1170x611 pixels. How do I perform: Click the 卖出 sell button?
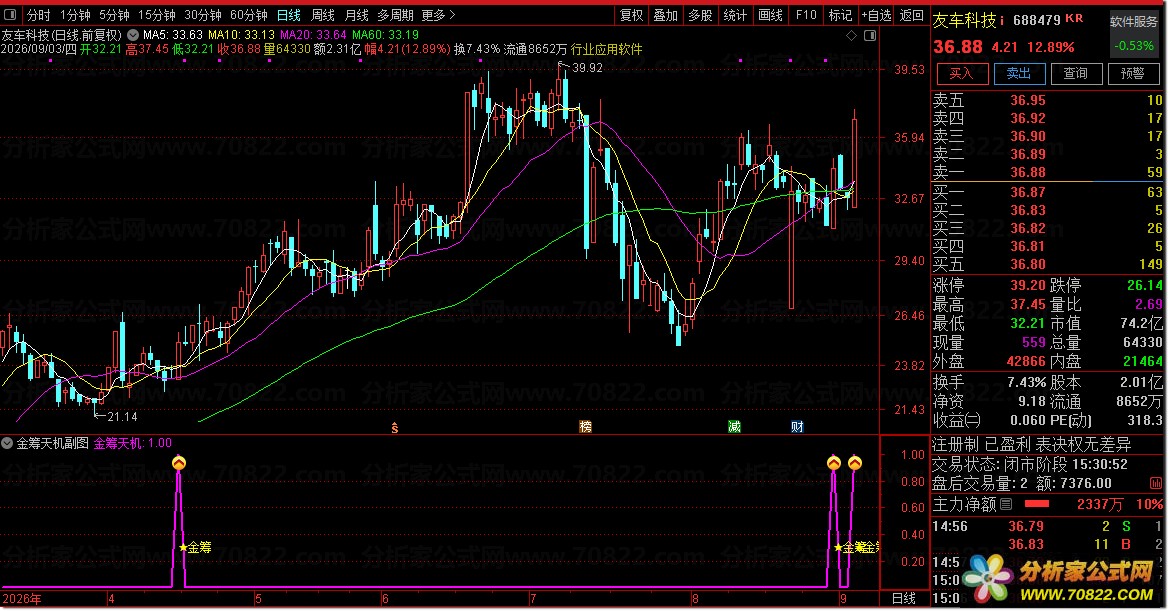[x=1019, y=73]
